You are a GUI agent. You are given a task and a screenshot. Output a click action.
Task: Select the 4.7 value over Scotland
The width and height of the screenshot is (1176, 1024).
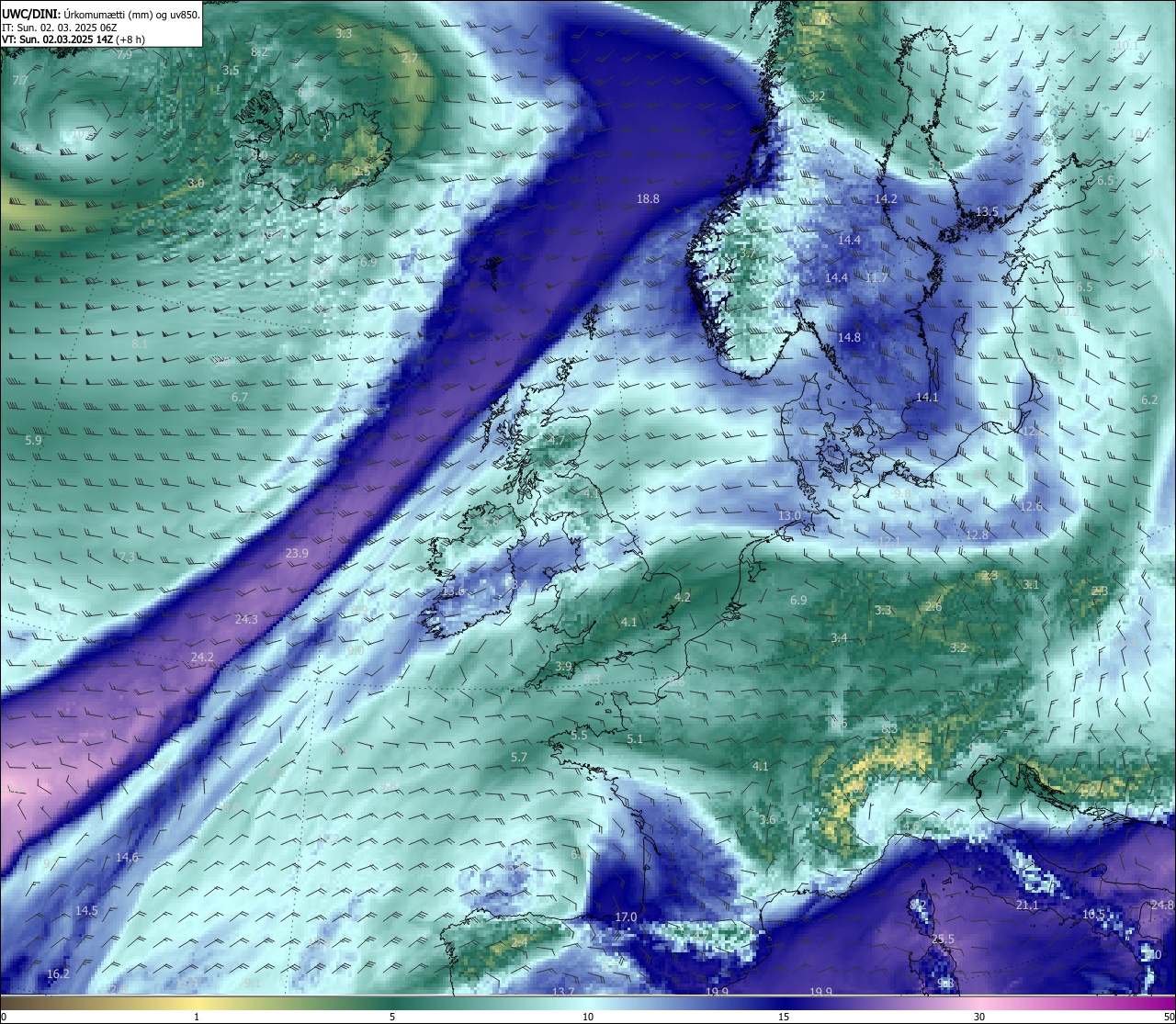[557, 440]
